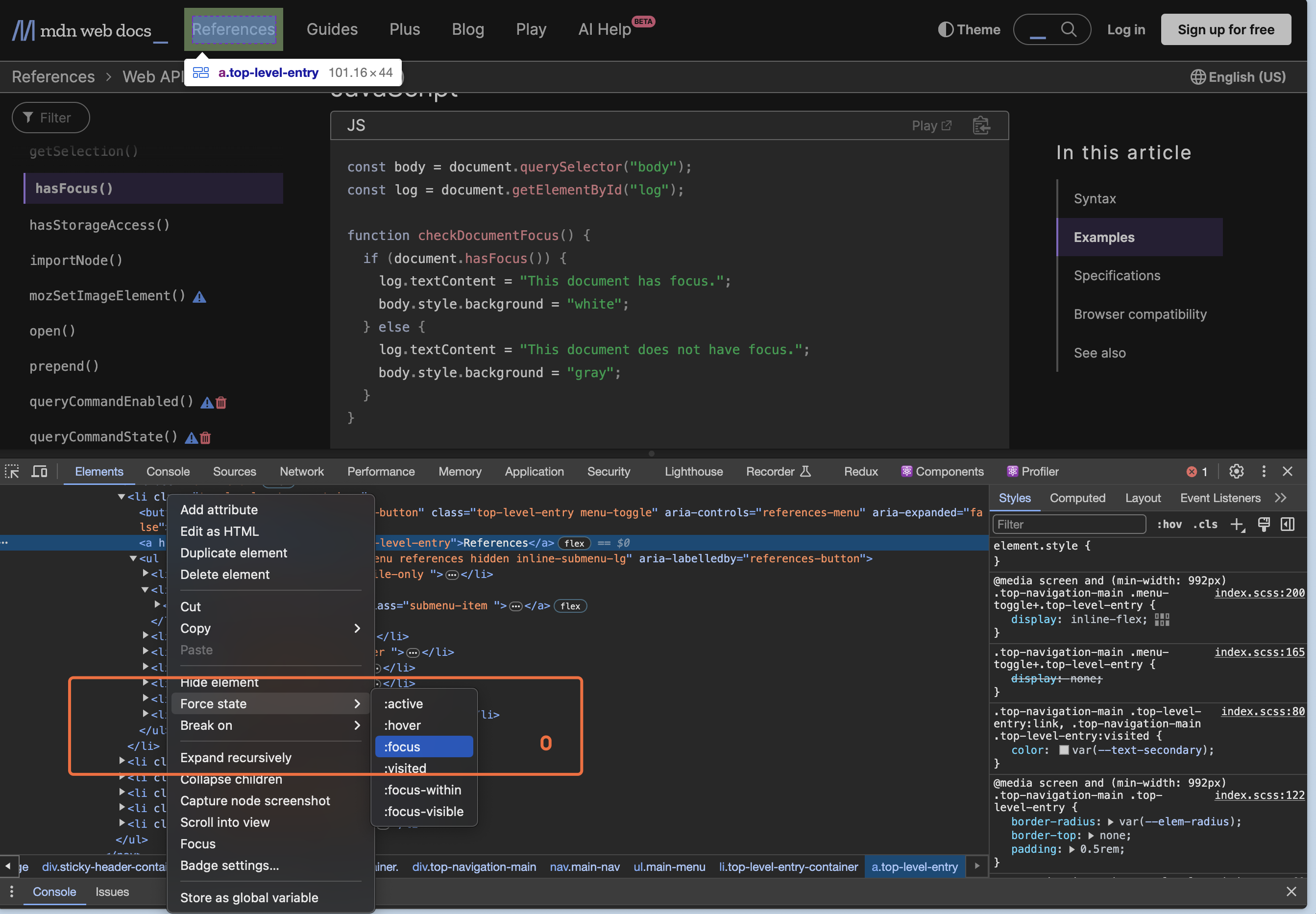
Task: Select Delete element in context menu
Action: [x=224, y=575]
